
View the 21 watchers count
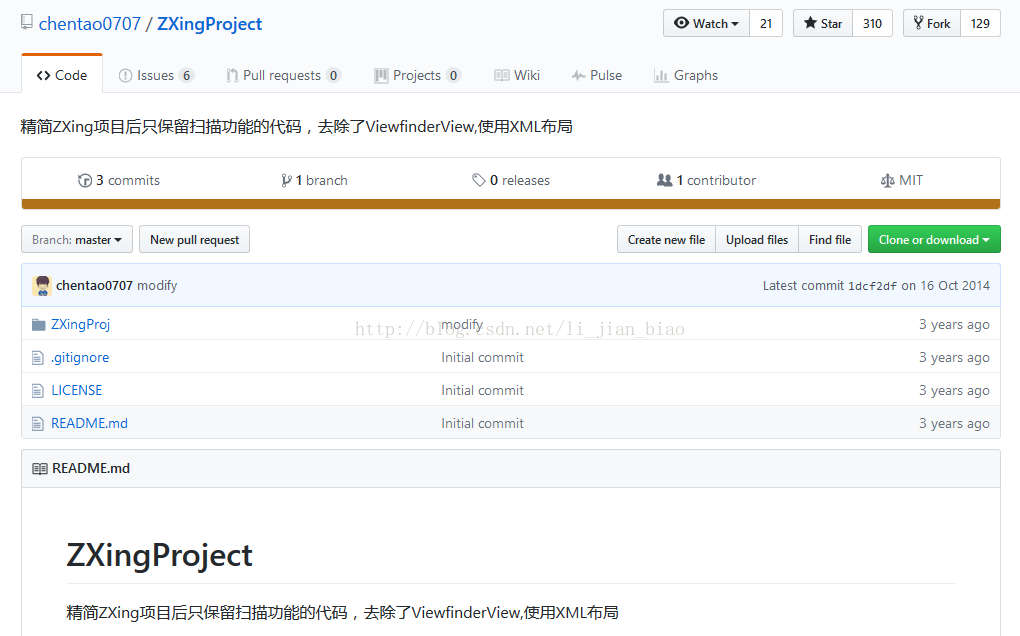[766, 23]
